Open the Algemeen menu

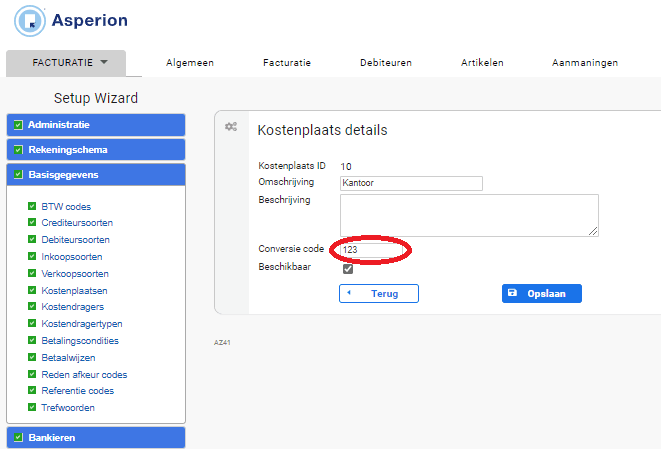pos(190,63)
